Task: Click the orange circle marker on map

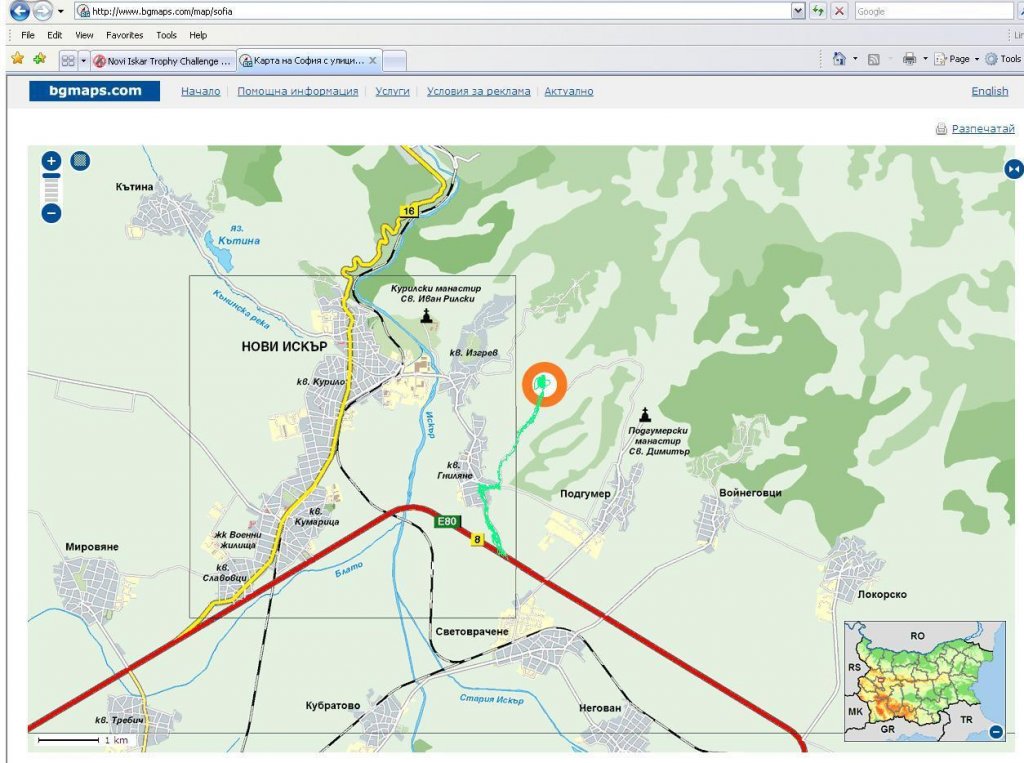Action: pos(544,384)
